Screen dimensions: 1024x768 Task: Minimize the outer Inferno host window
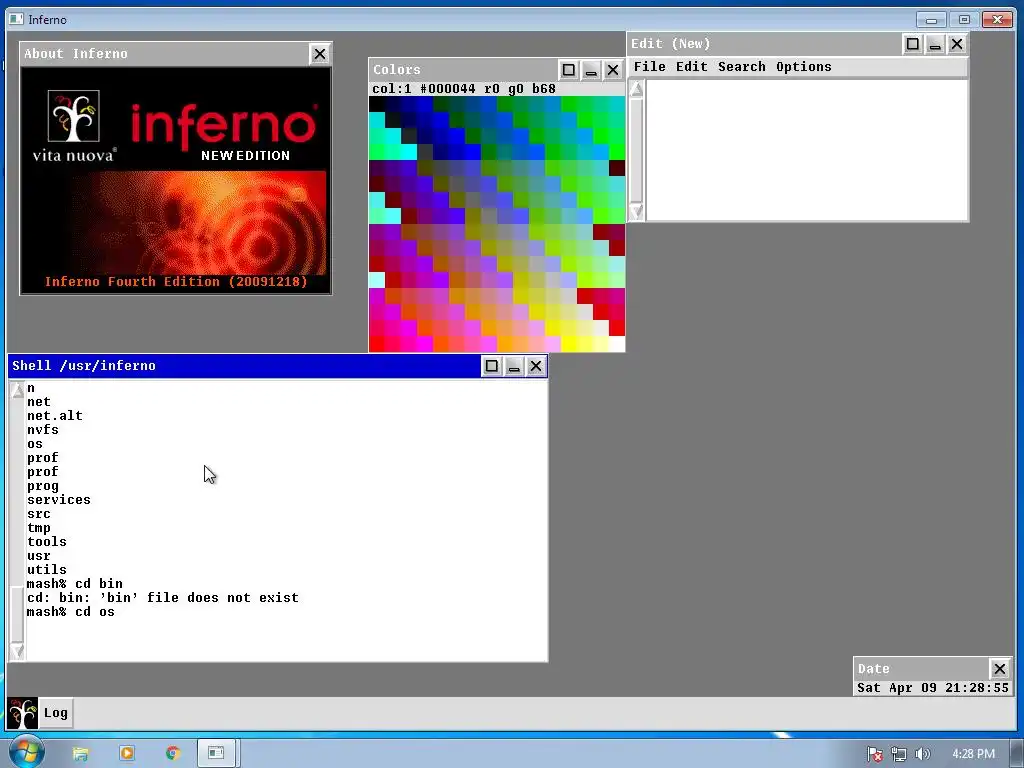point(931,20)
